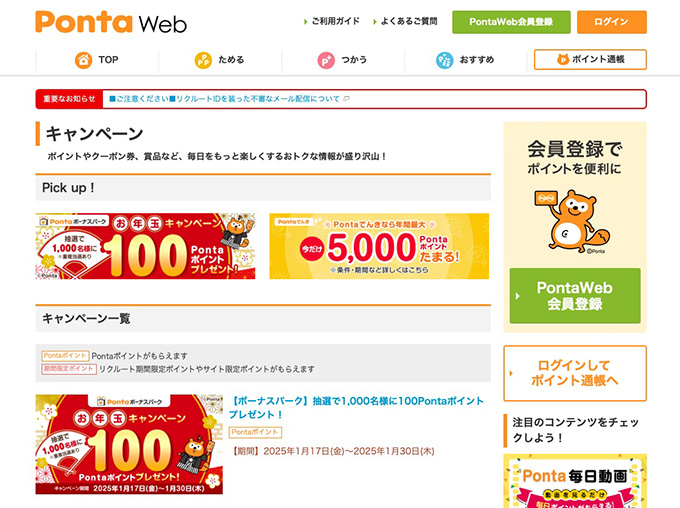The height and width of the screenshot is (508, 680).
Task: Click the PontaWeb会員登録 header button
Action: coord(511,22)
